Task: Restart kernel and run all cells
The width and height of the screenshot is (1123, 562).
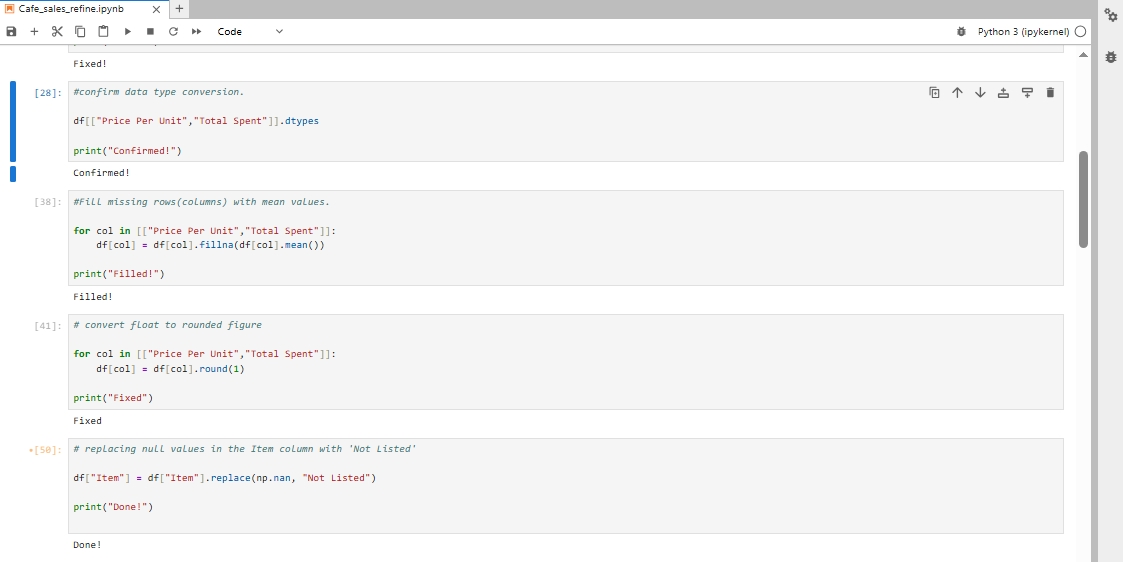Action: coord(196,32)
